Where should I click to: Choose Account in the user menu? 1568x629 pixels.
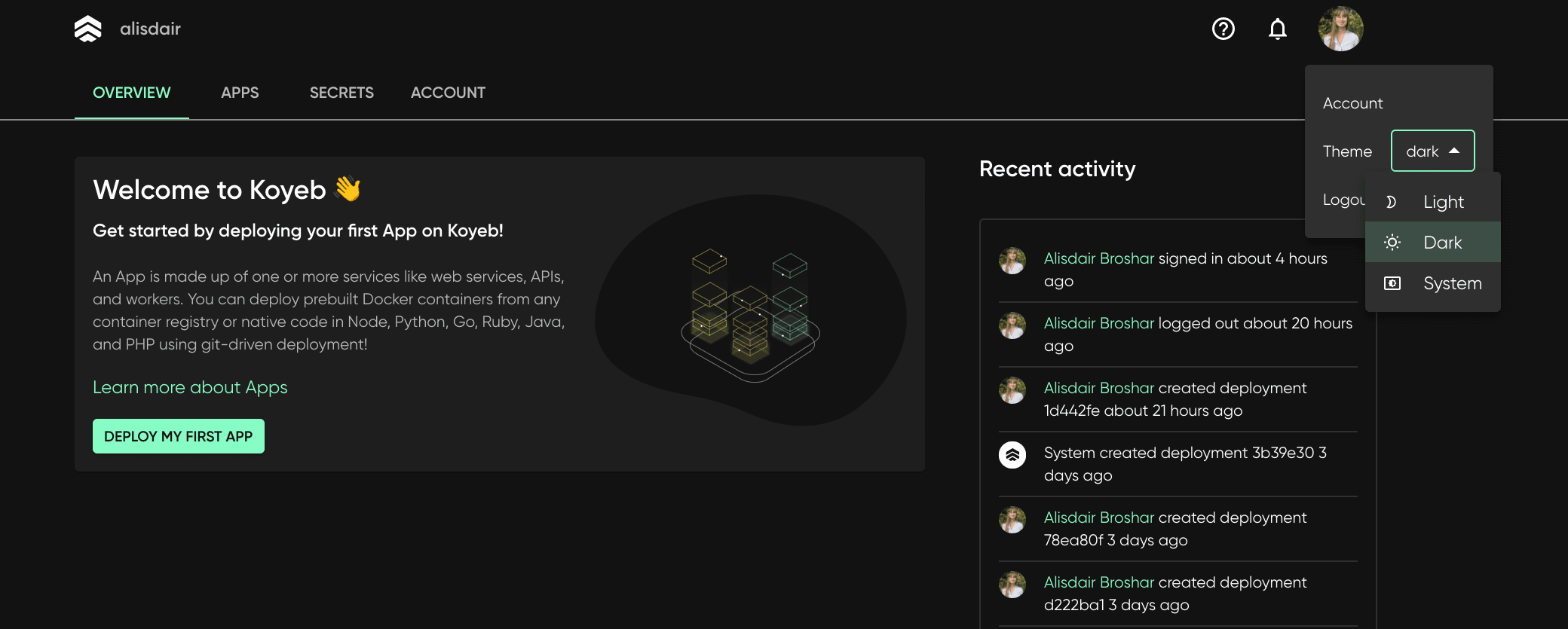pyautogui.click(x=1352, y=103)
